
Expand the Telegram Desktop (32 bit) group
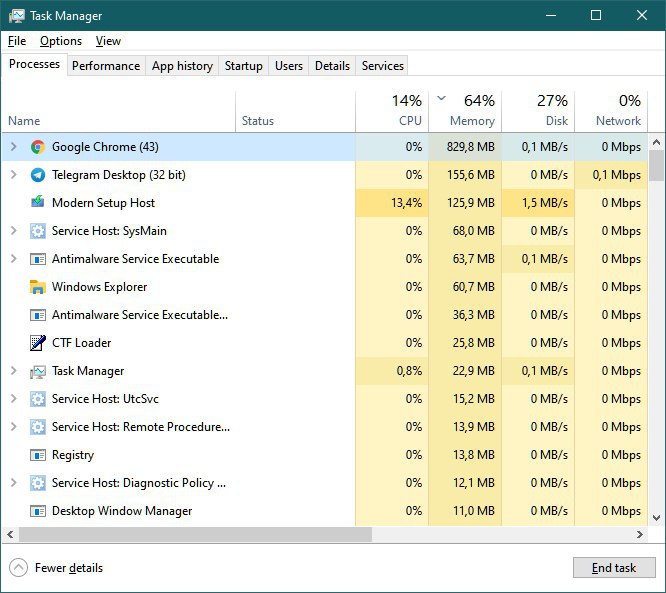[14, 175]
